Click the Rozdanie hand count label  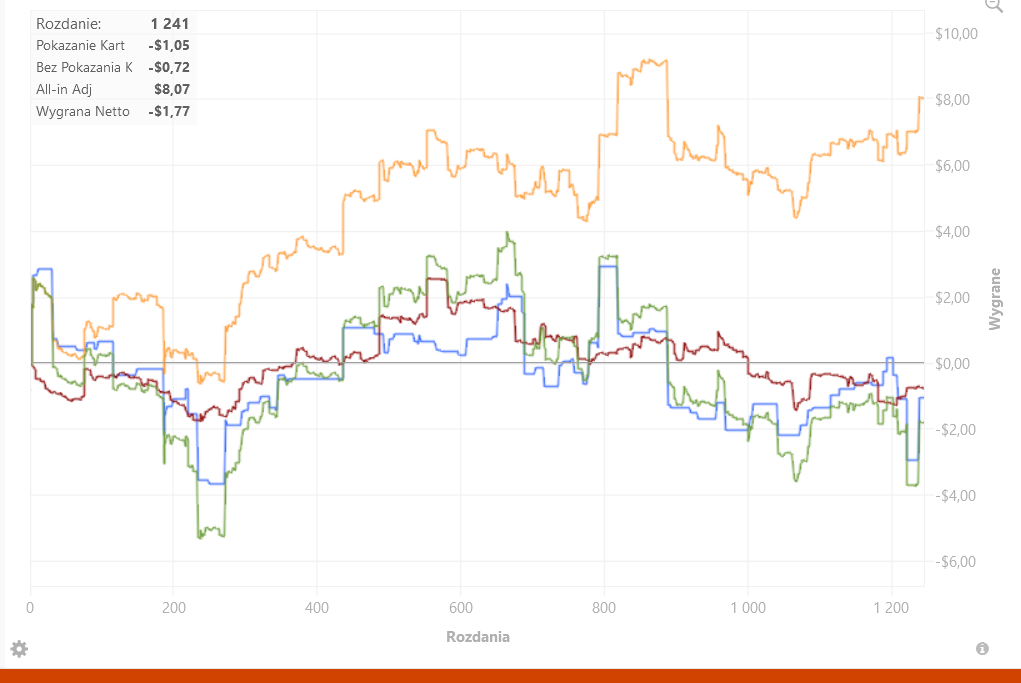[68, 24]
